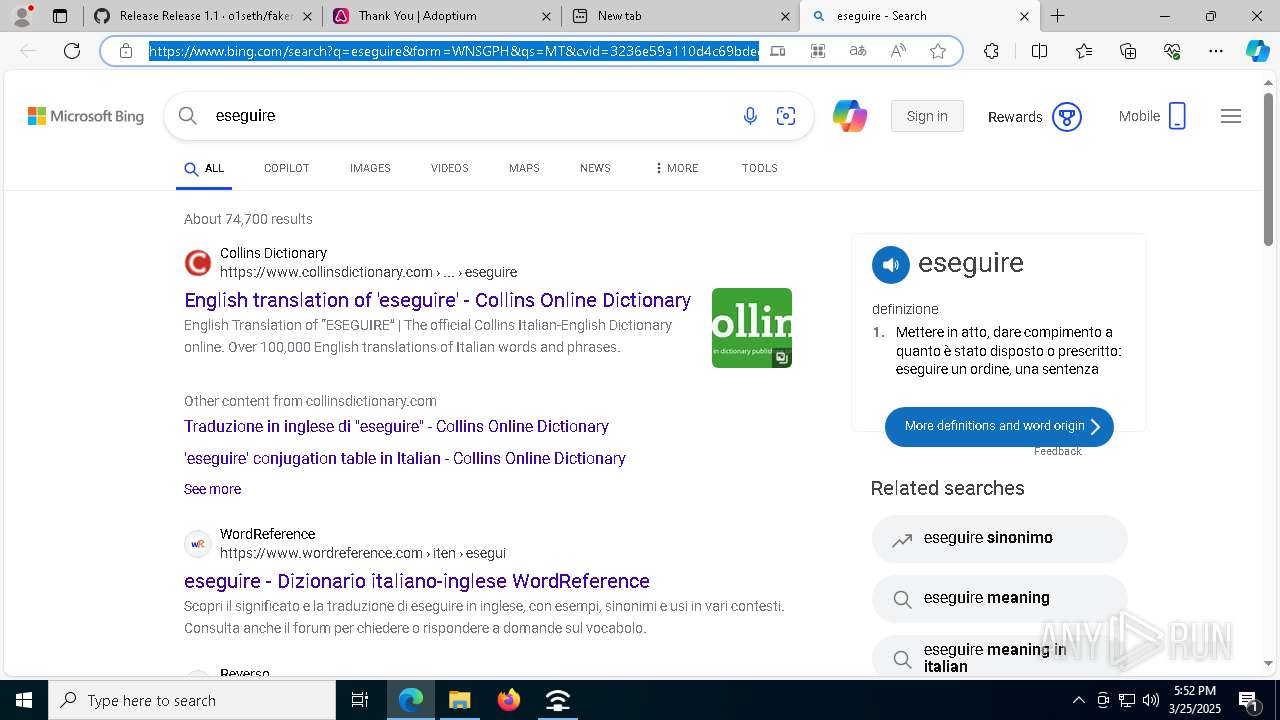Expand See more Collins results
This screenshot has height=720, width=1280.
coord(212,489)
